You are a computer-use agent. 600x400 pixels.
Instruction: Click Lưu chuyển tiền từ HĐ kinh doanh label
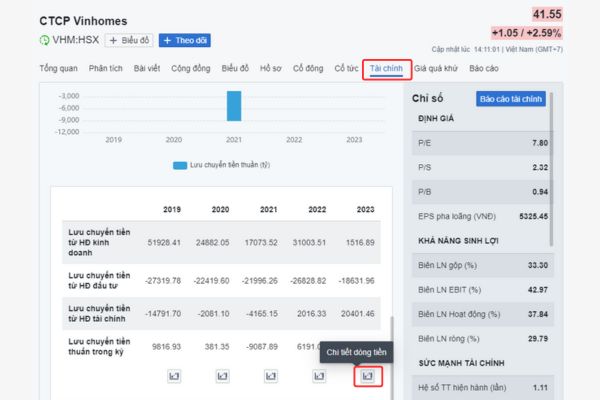point(99,243)
